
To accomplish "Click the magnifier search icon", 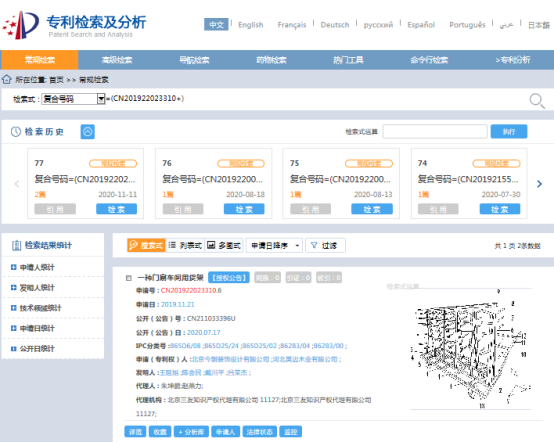I will pyautogui.click(x=537, y=101).
